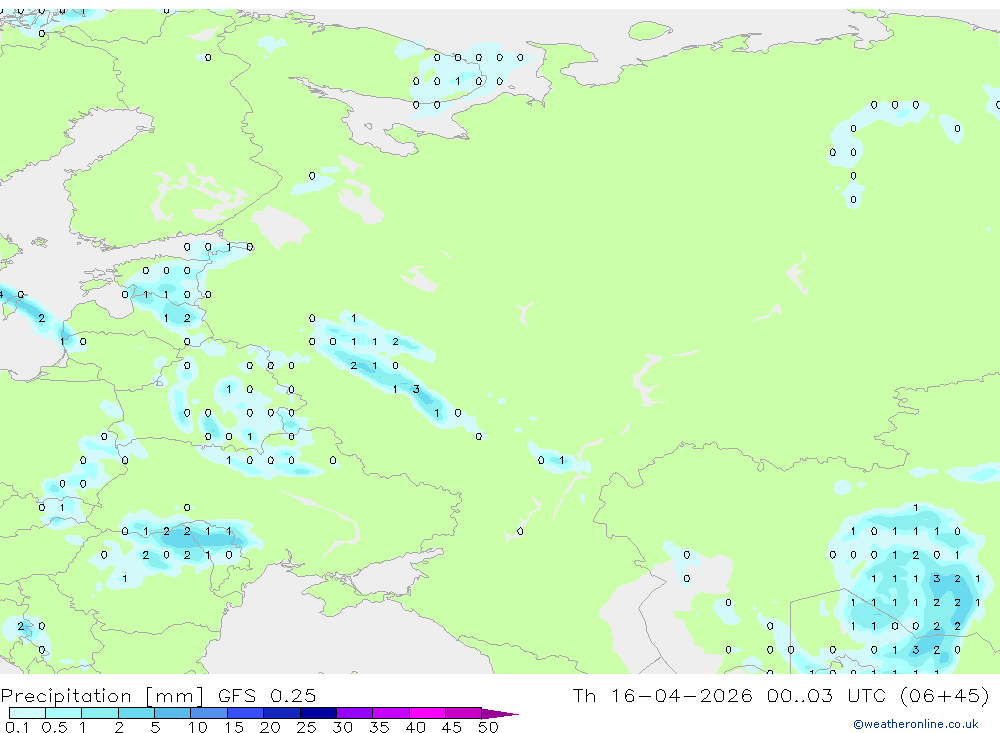Select the 45–50 mm legend color swatch
Viewport: 1000px width, 733px height.
tap(464, 713)
